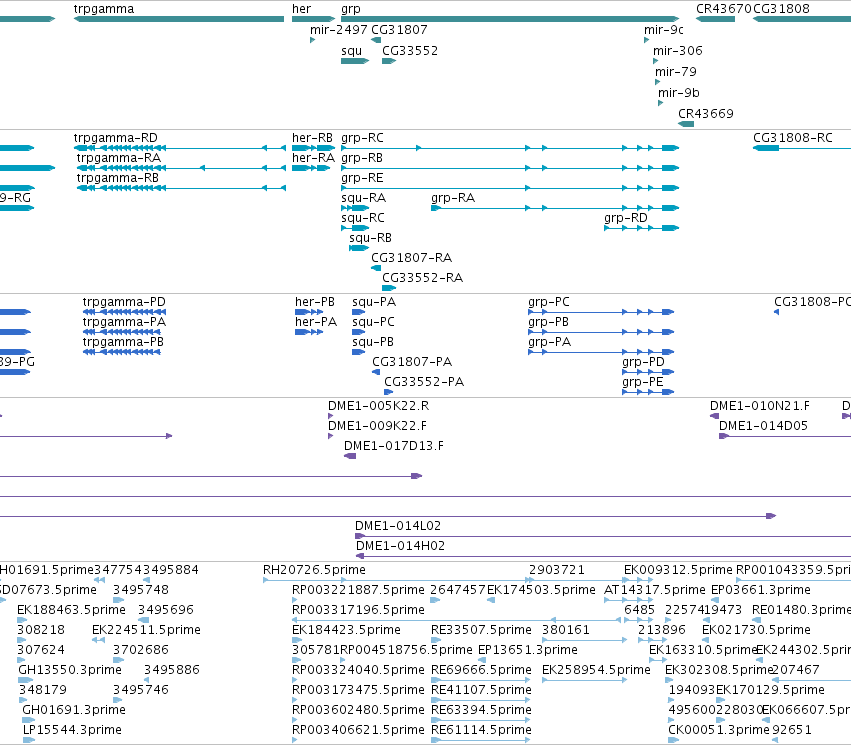The width and height of the screenshot is (851, 745).
Task: Click the squ-RA transcript label
Action: 363,198
